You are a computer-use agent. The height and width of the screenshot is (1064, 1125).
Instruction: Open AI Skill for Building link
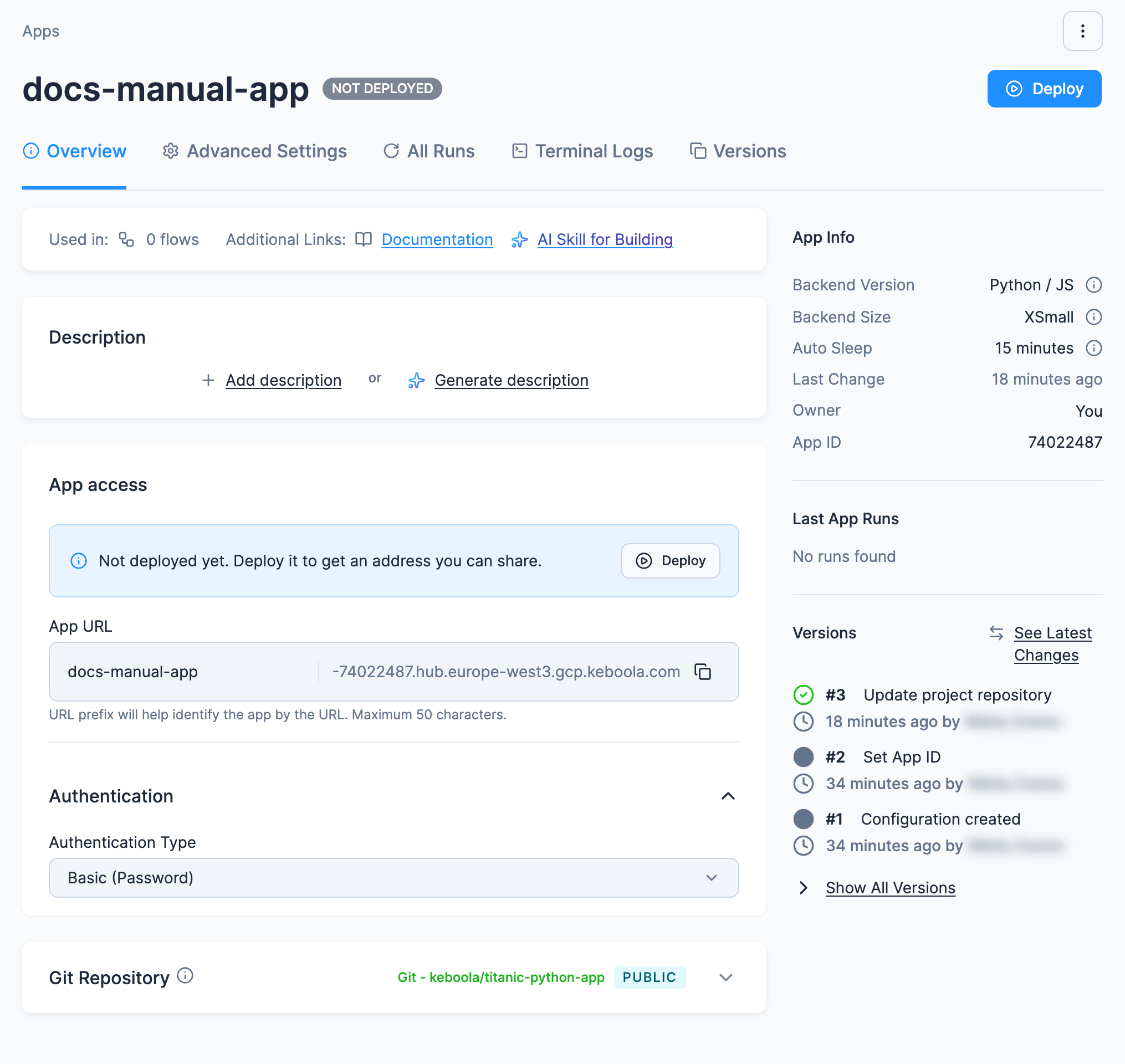pos(605,239)
